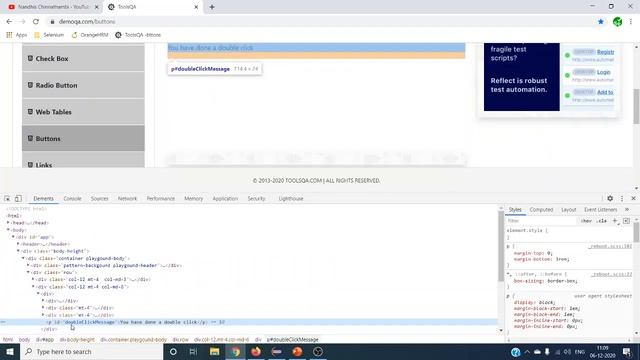This screenshot has height=360, width=640.
Task: Open Firefox from the taskbar
Action: pyautogui.click(x=256, y=351)
